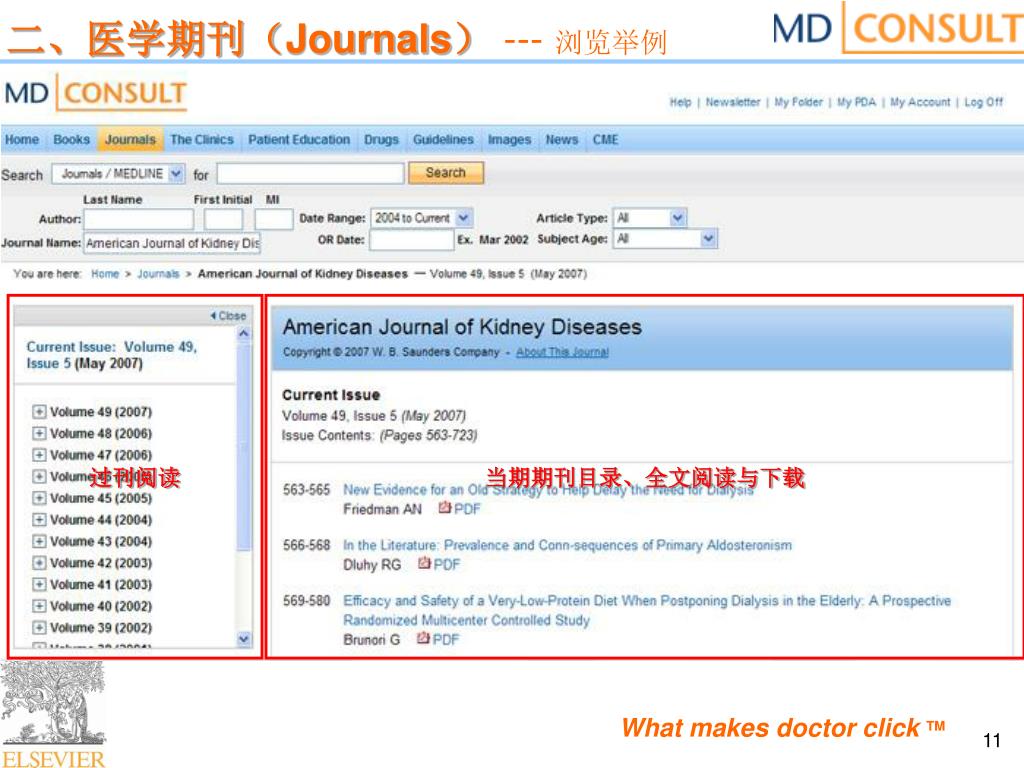1024x768 pixels.
Task: Open the CME tab
Action: point(605,140)
